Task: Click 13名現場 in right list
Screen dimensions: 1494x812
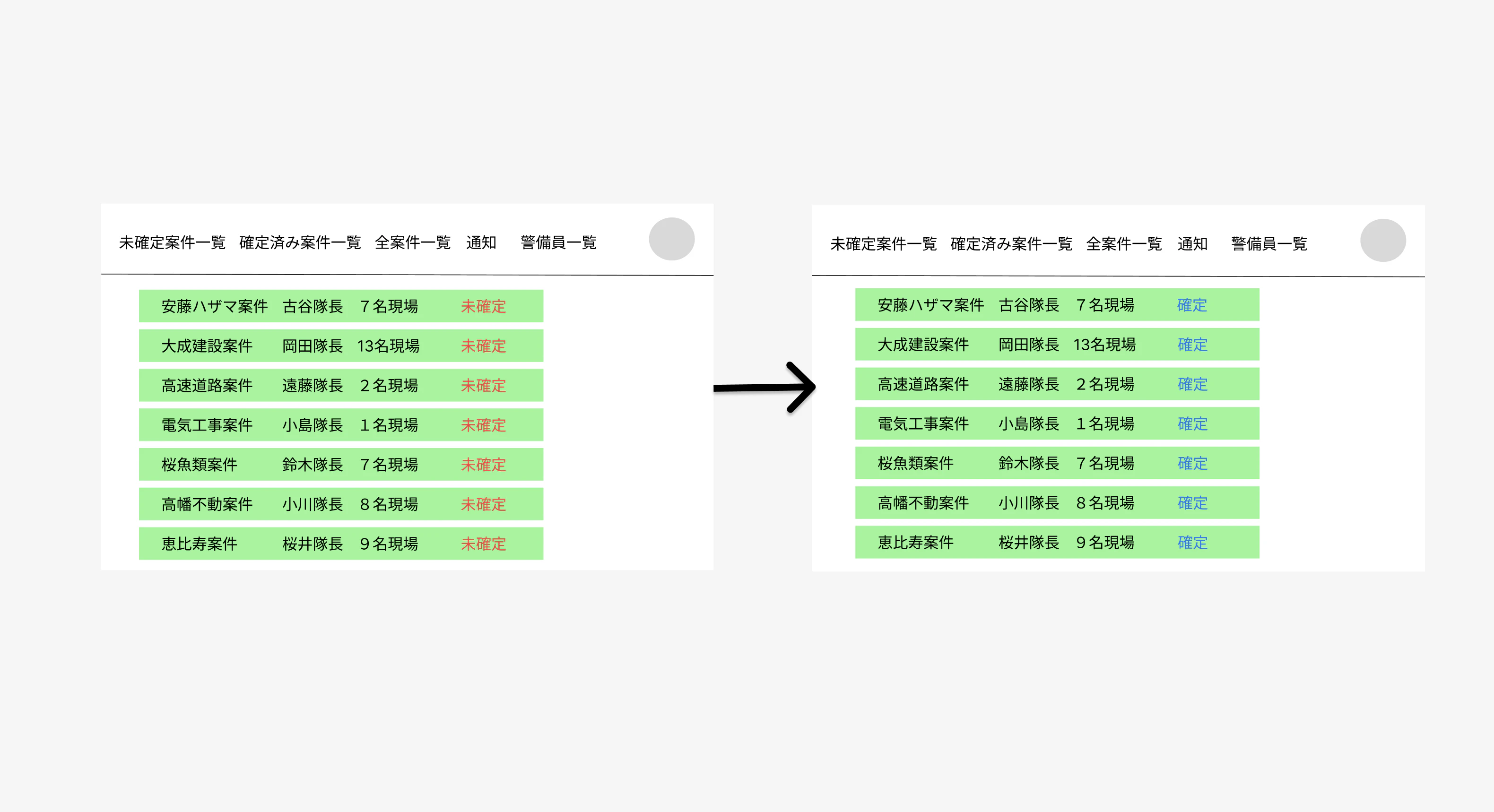Action: click(x=1104, y=345)
